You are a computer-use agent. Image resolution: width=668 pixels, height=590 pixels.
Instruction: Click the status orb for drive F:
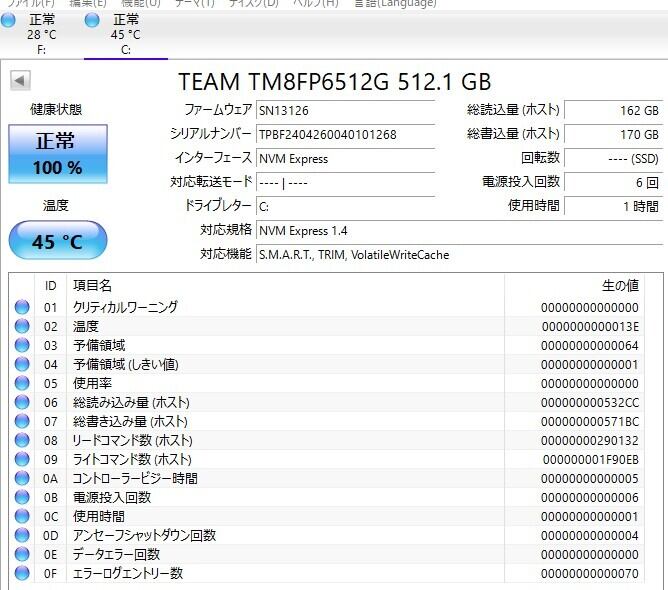pos(8,21)
